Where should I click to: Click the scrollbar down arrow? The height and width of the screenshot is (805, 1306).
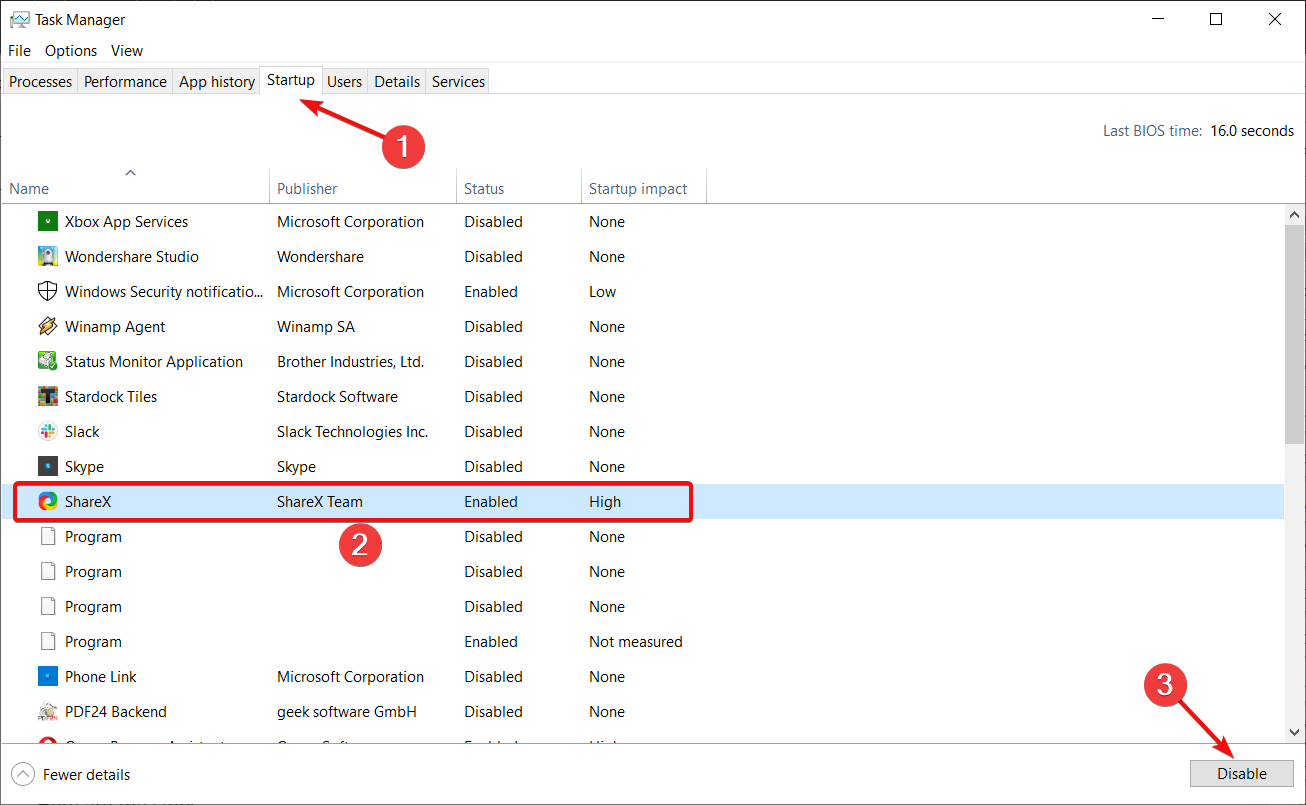1295,733
